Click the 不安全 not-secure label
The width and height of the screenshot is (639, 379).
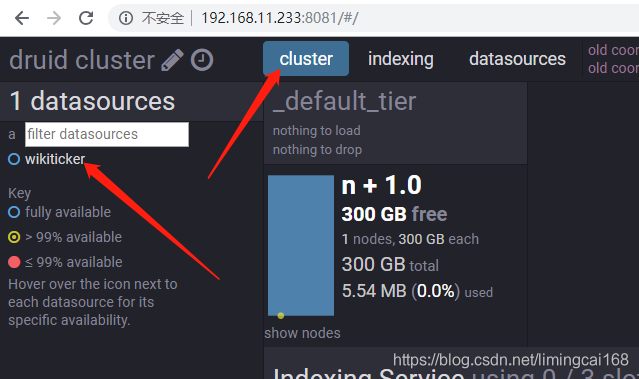coord(163,18)
